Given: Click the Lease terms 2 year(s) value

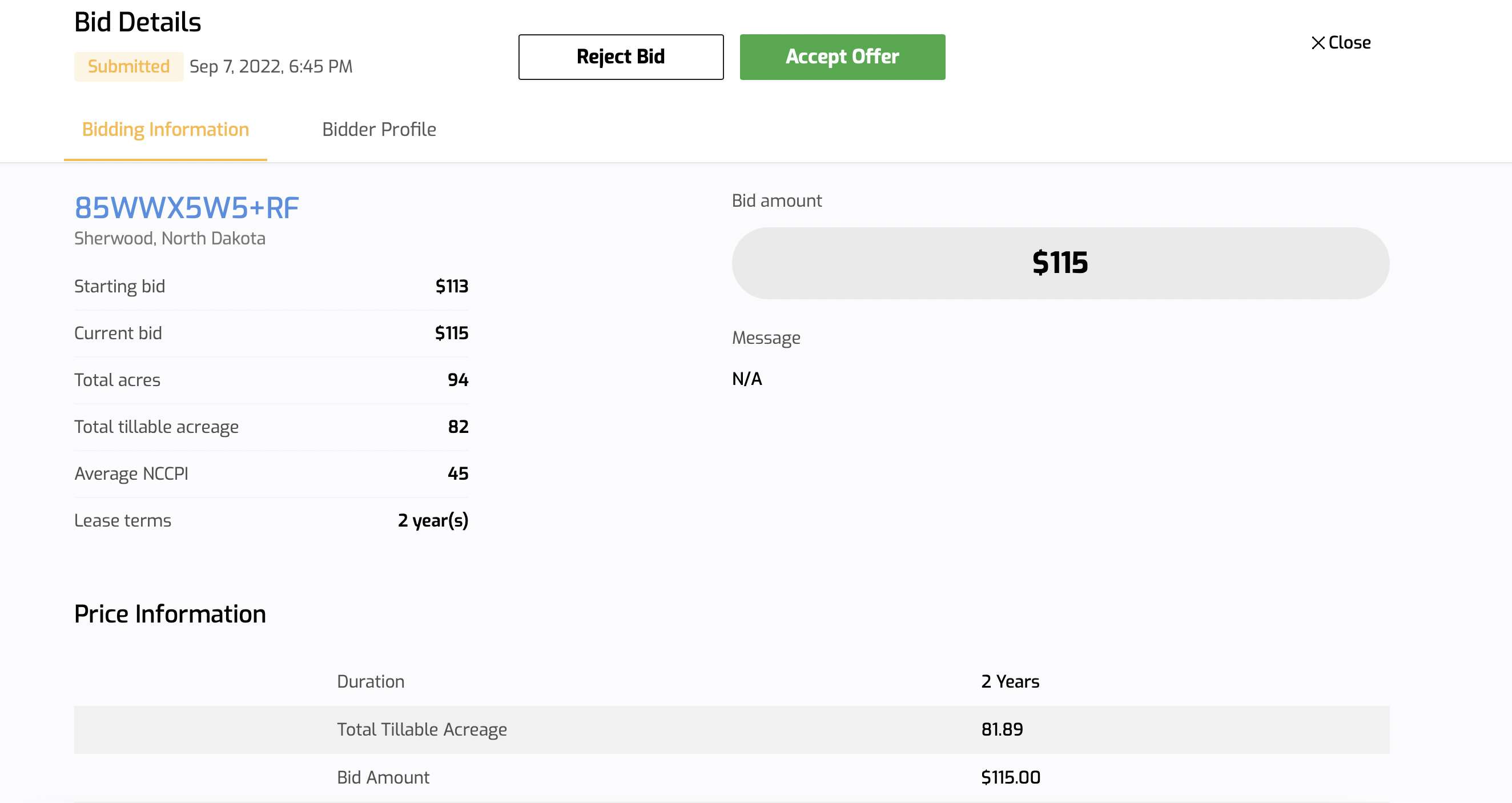Looking at the screenshot, I should [x=433, y=521].
